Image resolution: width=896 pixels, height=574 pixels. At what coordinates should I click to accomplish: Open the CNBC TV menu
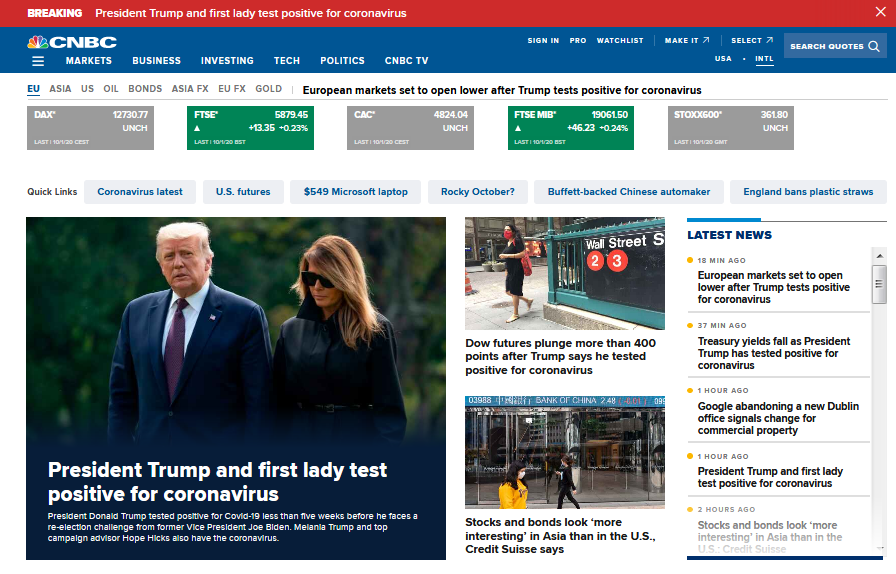coord(406,61)
